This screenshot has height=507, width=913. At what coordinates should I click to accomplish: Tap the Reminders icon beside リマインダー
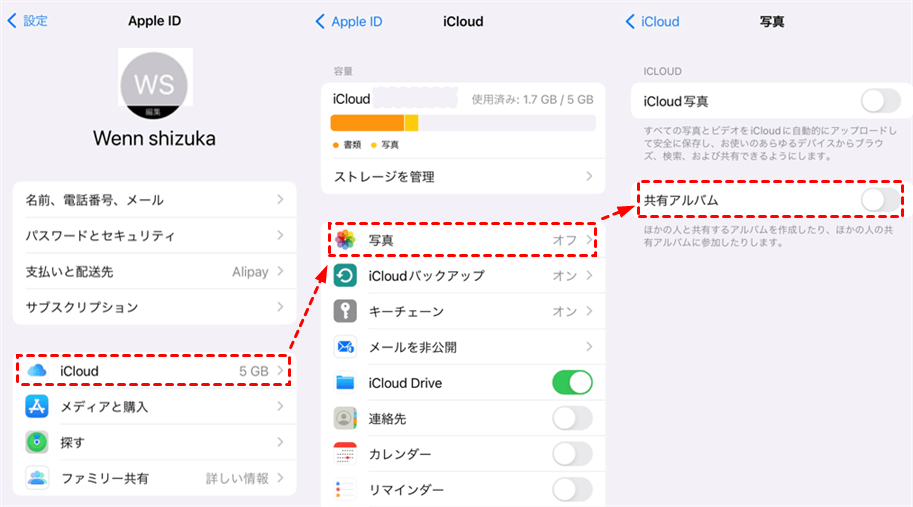pyautogui.click(x=345, y=490)
